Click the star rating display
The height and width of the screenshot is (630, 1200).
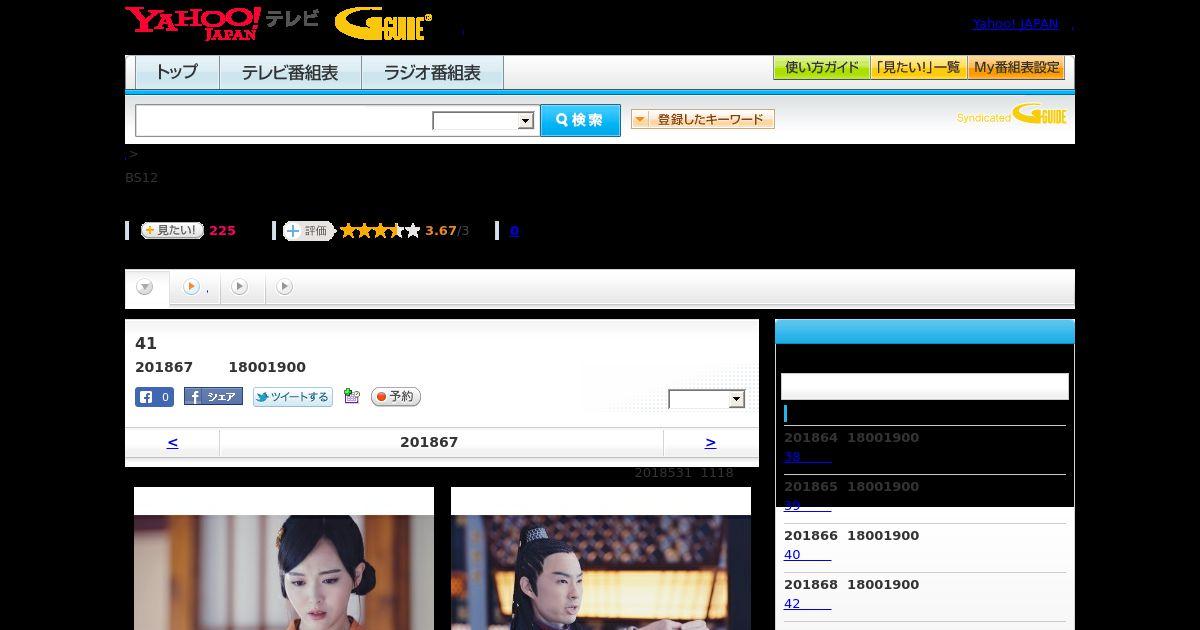pos(380,231)
